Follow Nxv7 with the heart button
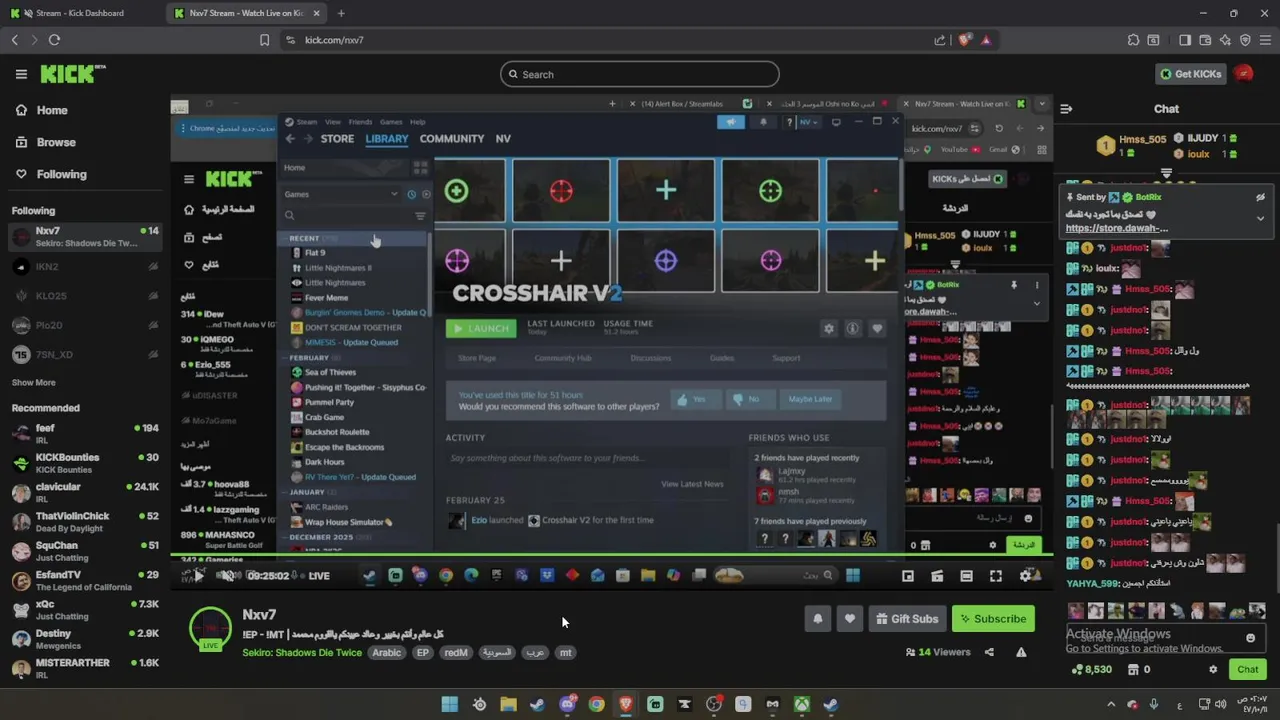The height and width of the screenshot is (720, 1280). coord(849,619)
